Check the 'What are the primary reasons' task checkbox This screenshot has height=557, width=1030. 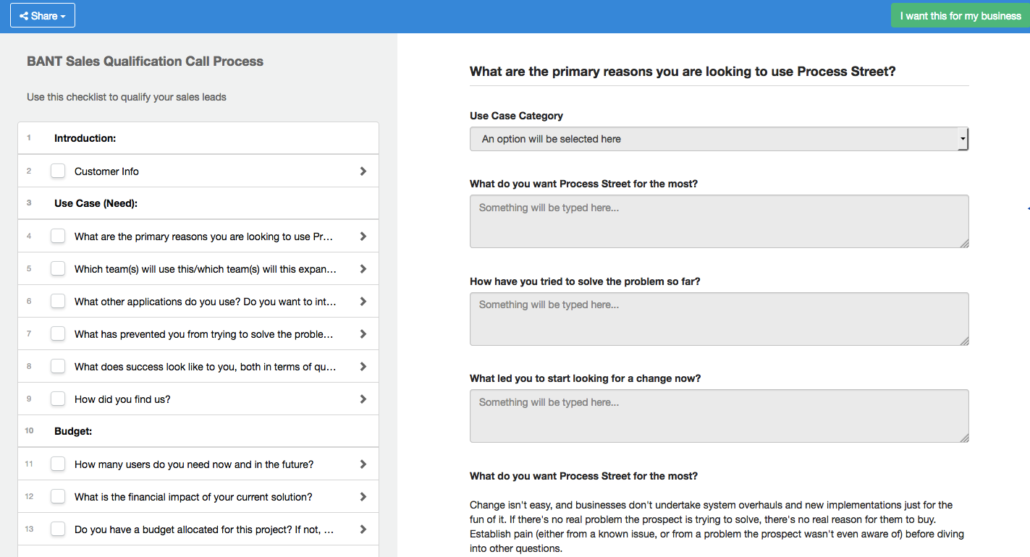pos(58,236)
